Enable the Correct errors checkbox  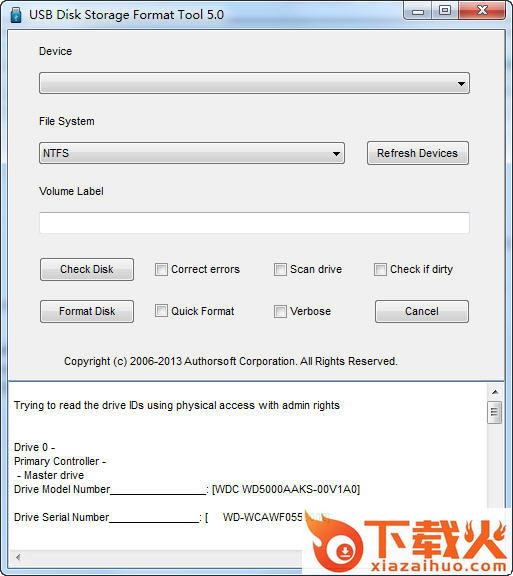[161, 269]
